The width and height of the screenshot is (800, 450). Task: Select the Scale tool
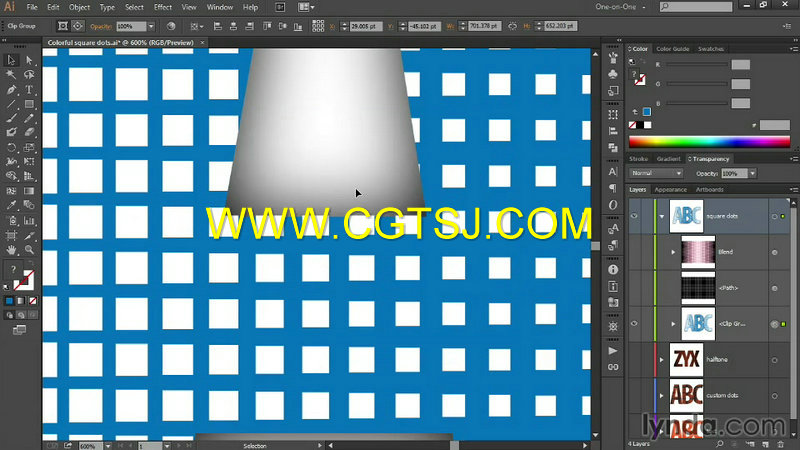(x=29, y=148)
